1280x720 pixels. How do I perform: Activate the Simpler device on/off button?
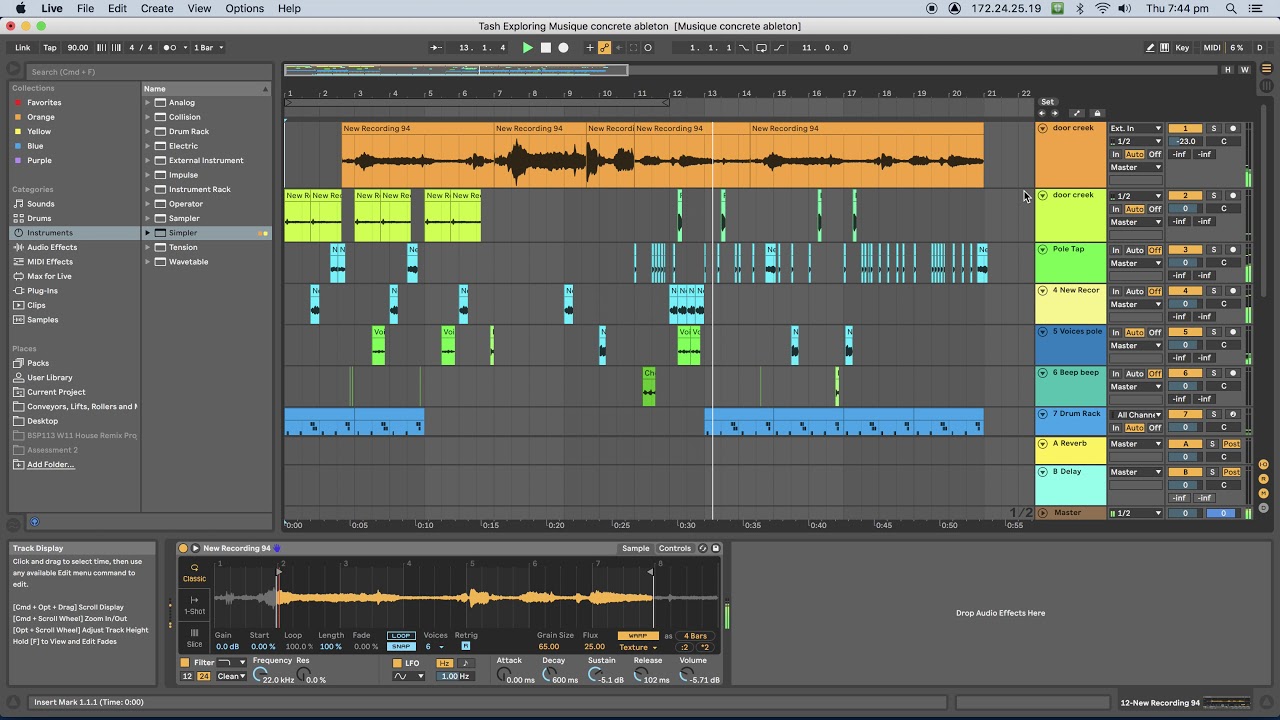coord(183,548)
